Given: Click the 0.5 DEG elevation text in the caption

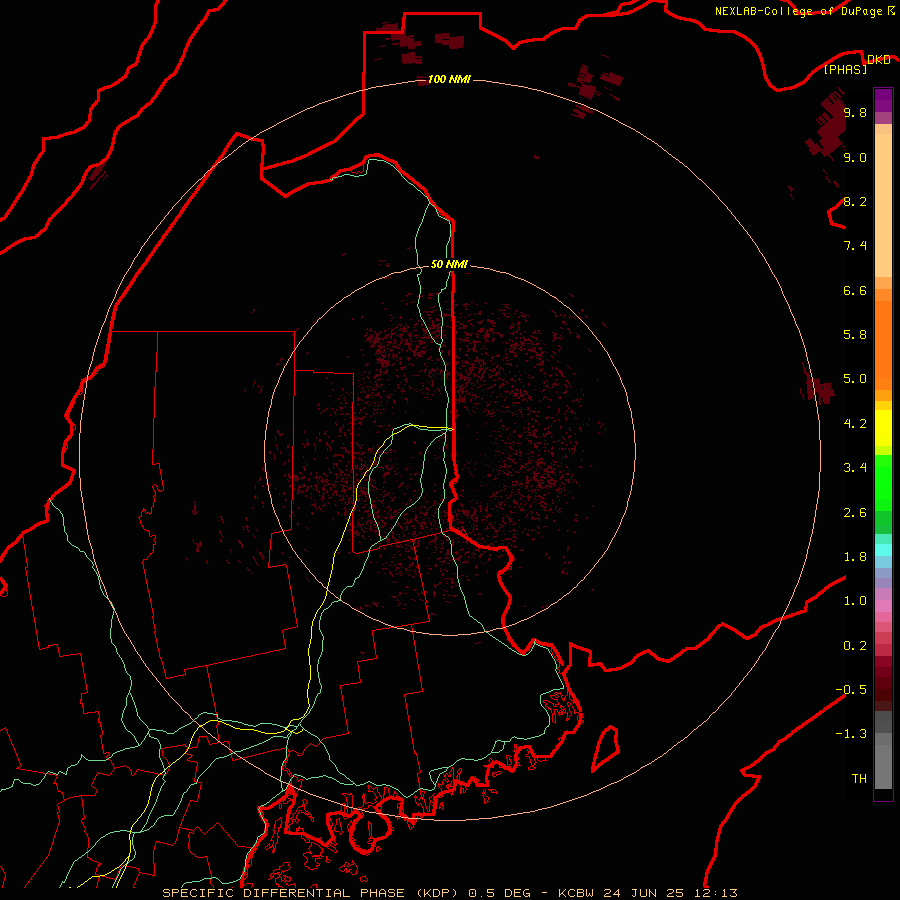Looking at the screenshot, I should pyautogui.click(x=499, y=893).
